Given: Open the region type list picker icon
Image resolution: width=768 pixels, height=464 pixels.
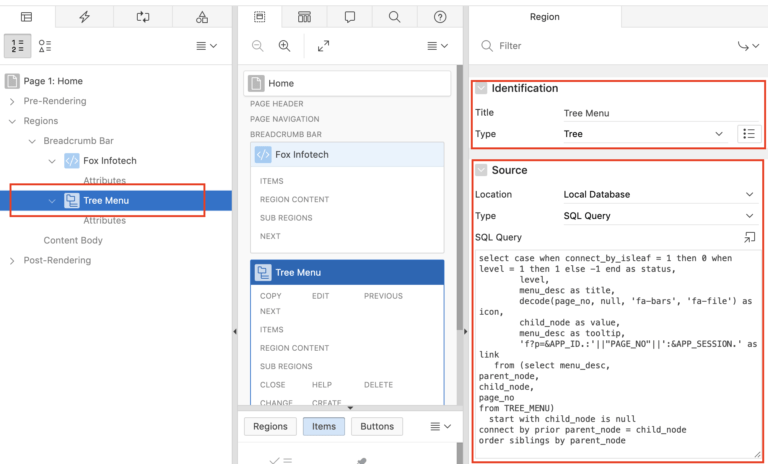Looking at the screenshot, I should click(749, 134).
